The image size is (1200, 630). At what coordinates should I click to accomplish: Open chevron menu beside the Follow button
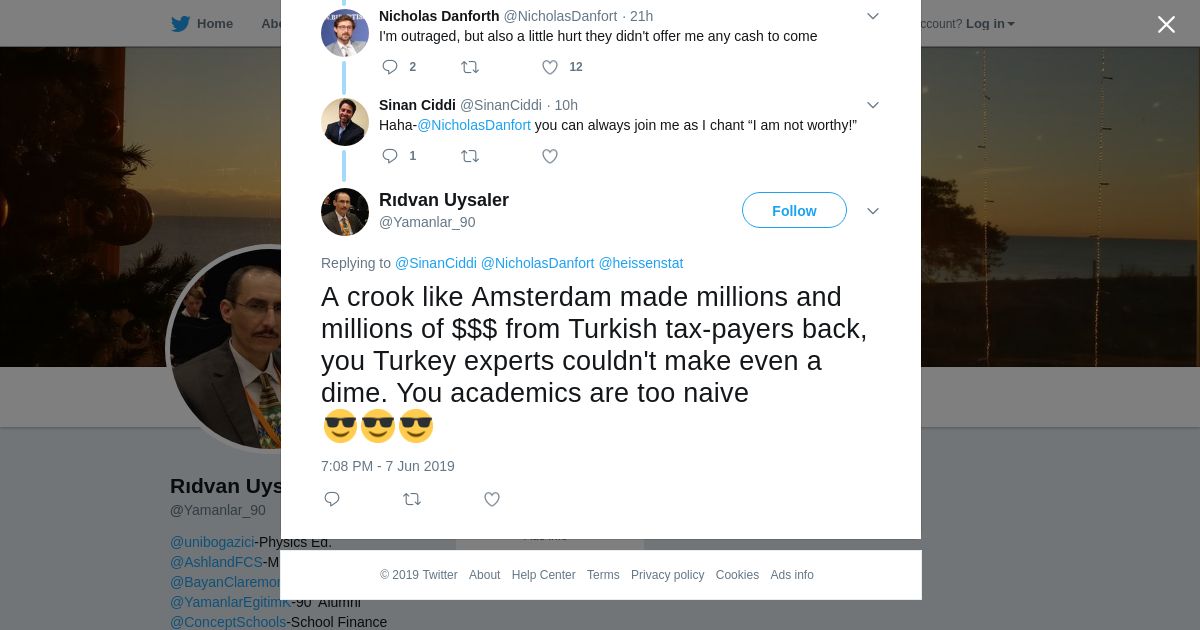(872, 211)
